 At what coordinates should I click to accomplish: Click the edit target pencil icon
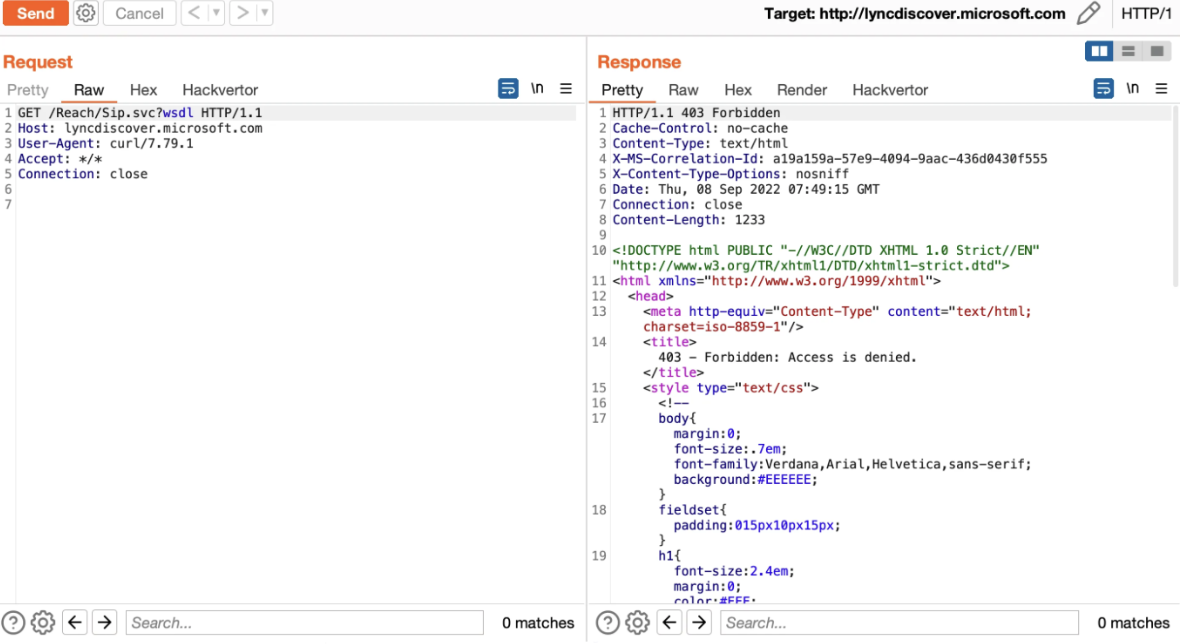click(x=1088, y=14)
